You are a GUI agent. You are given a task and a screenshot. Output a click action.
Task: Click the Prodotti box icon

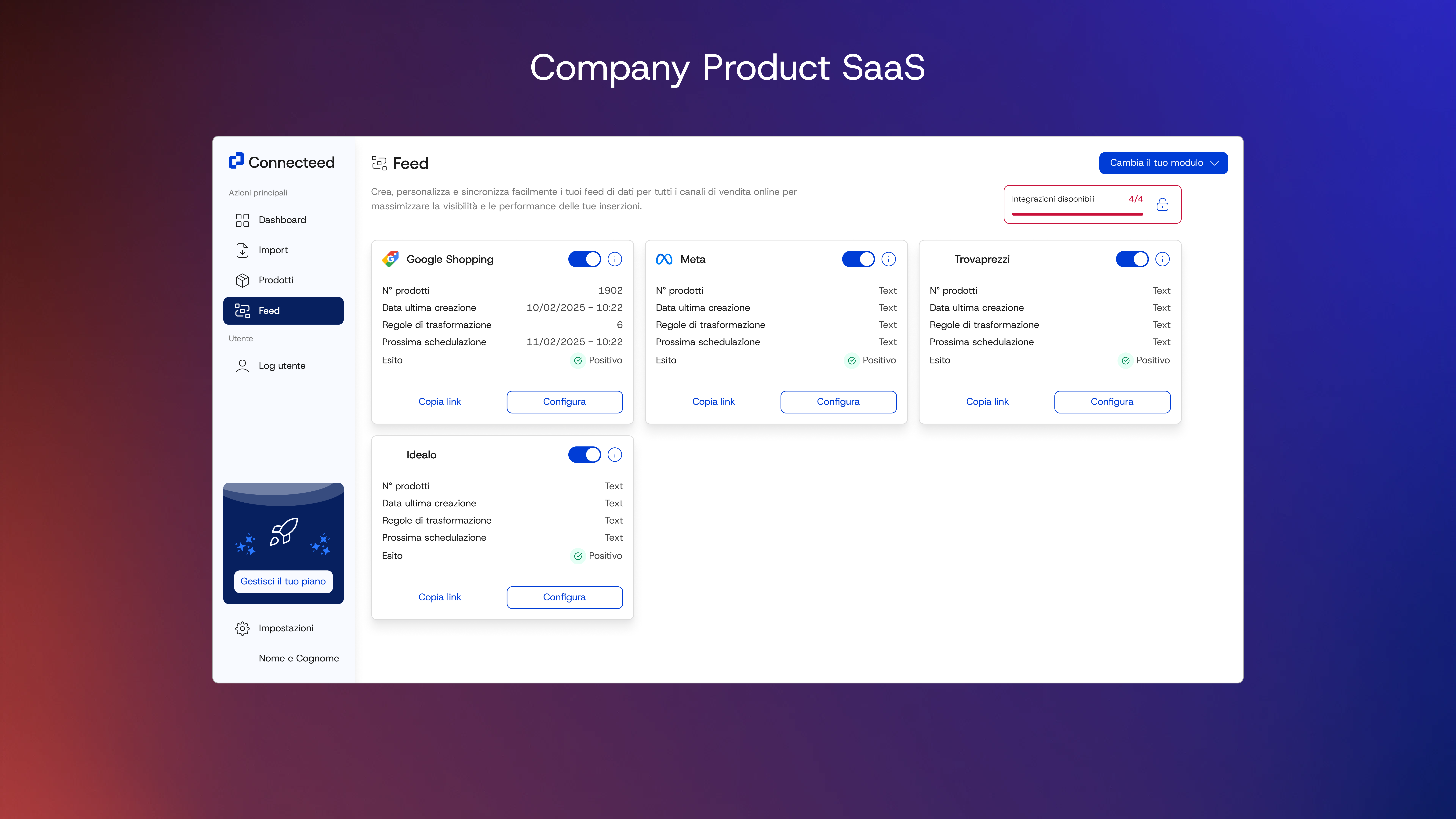(242, 280)
